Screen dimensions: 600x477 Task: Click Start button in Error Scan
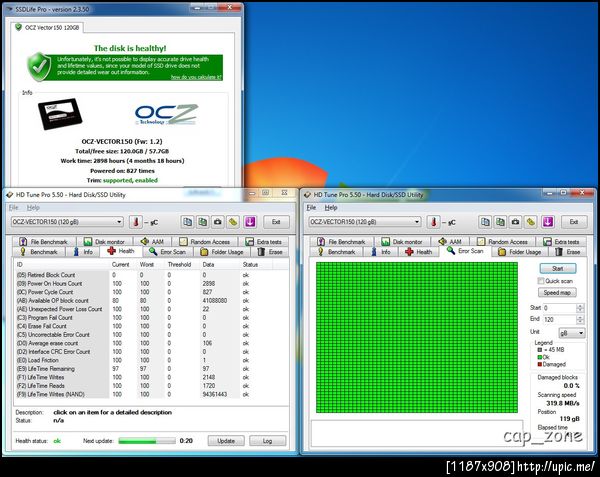coord(558,269)
